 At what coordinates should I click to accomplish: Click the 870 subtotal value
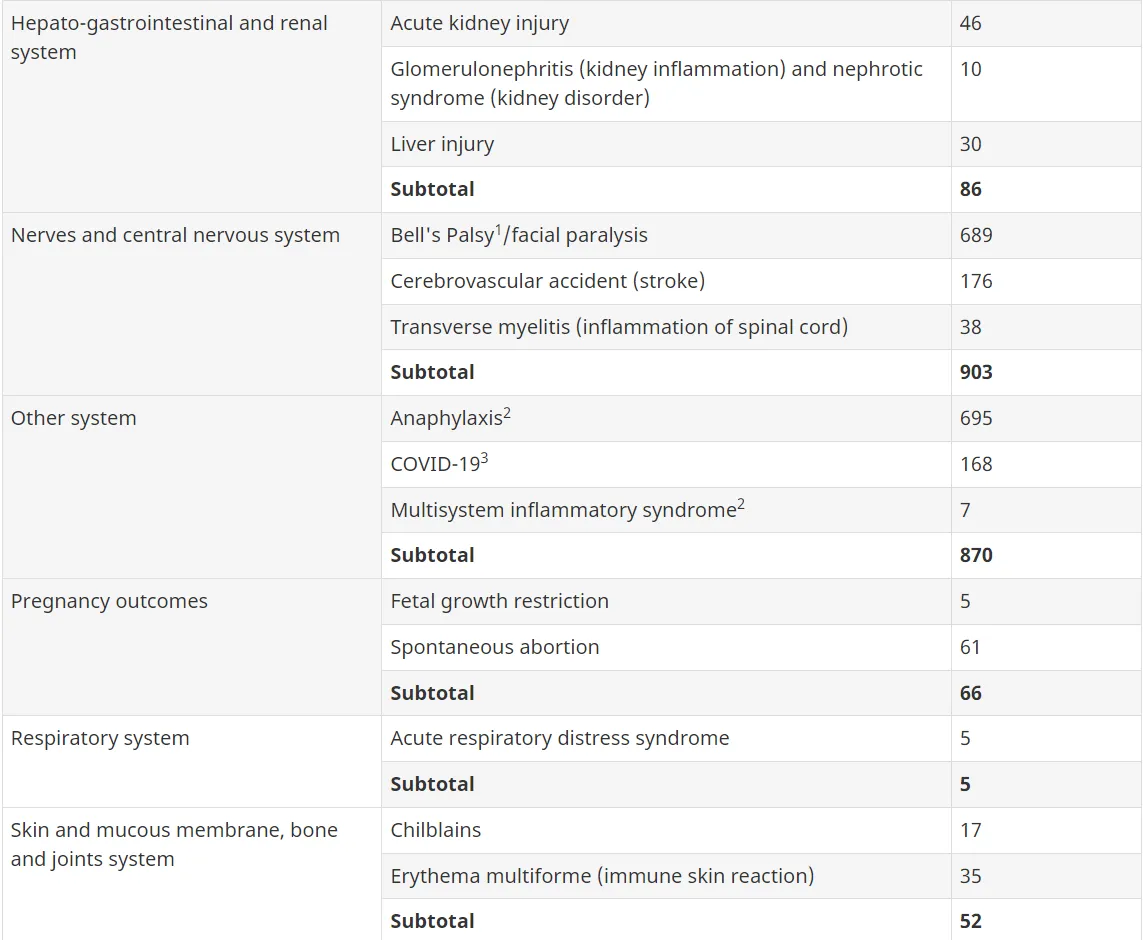(x=976, y=555)
